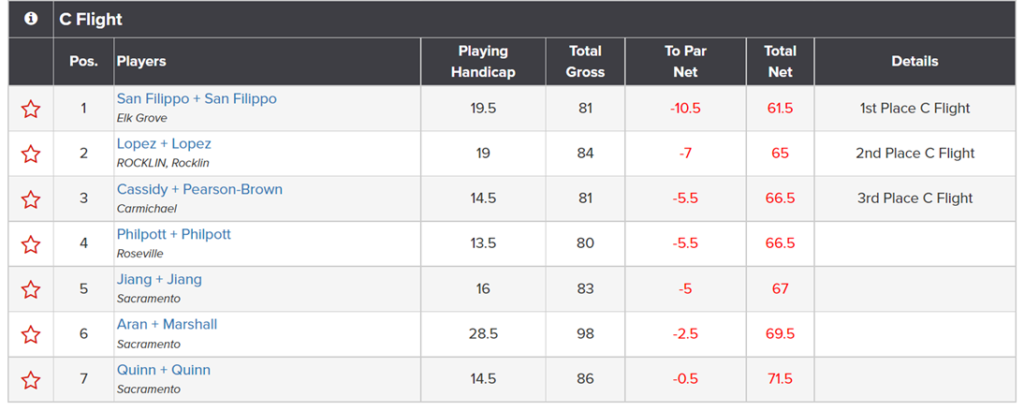This screenshot has width=1024, height=411.
Task: Click the Playing Handicap column header
Action: 483,61
